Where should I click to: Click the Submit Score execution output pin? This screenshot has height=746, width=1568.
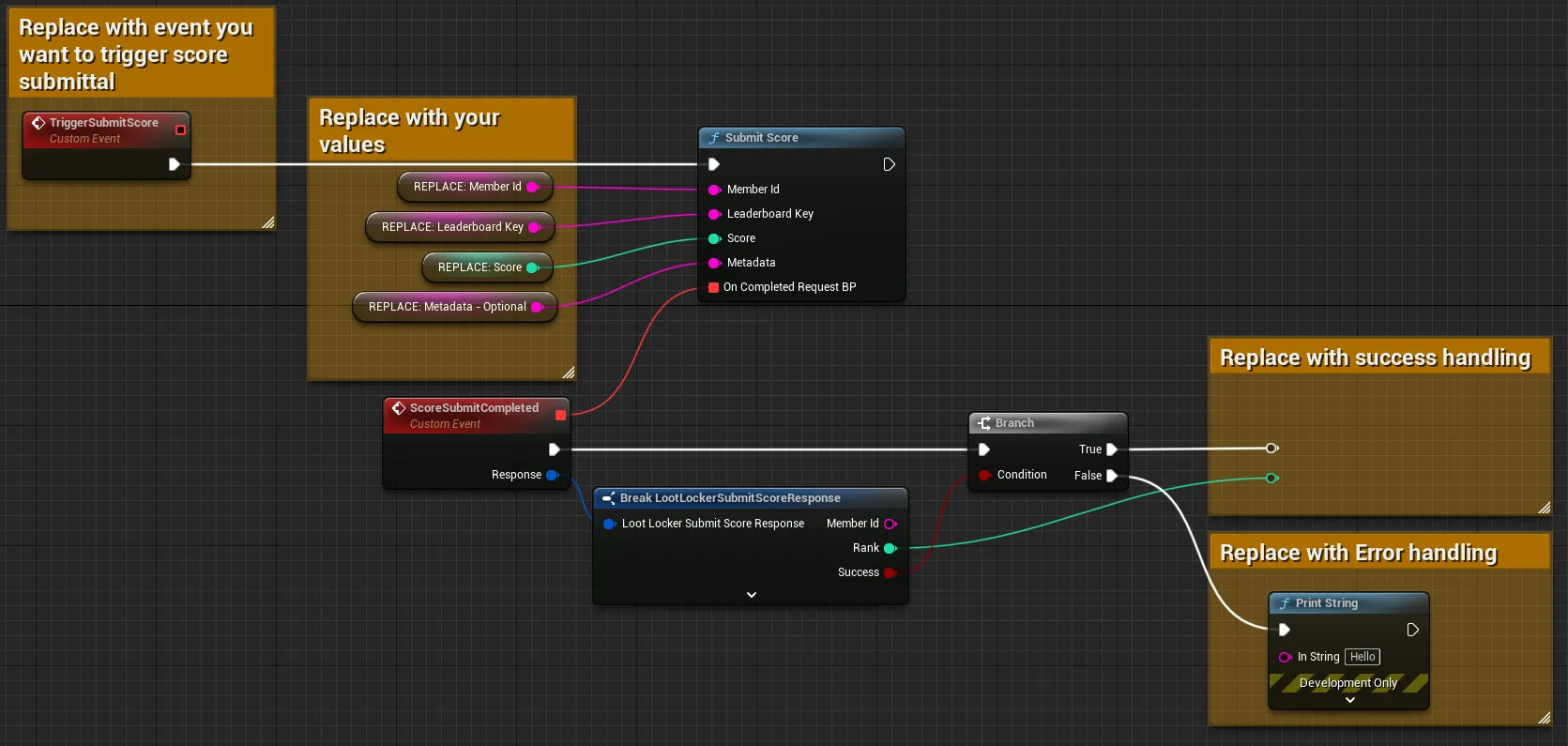(889, 164)
